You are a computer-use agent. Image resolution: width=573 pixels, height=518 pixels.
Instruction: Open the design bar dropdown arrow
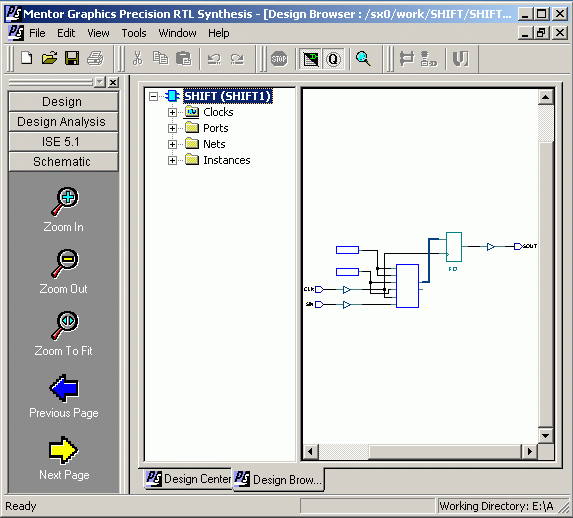click(100, 82)
